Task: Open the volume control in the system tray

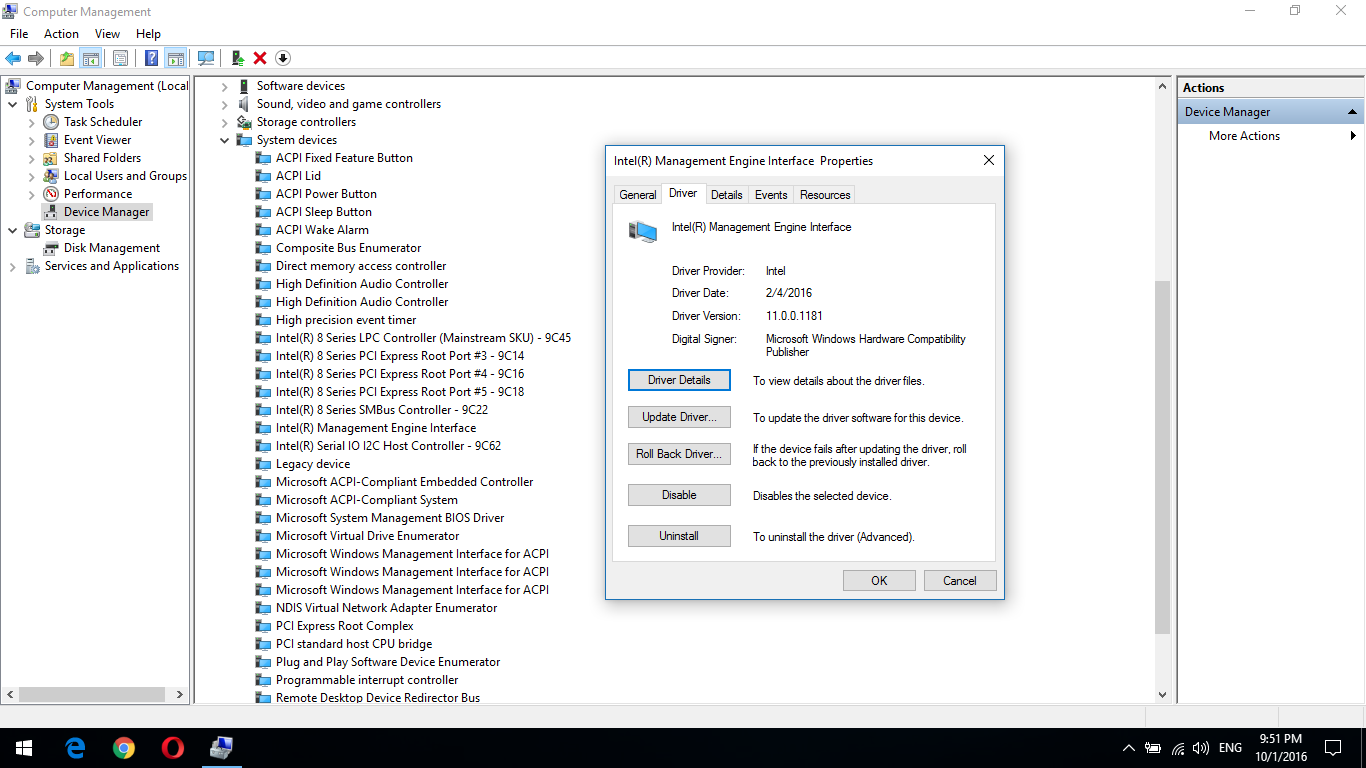Action: click(1201, 748)
